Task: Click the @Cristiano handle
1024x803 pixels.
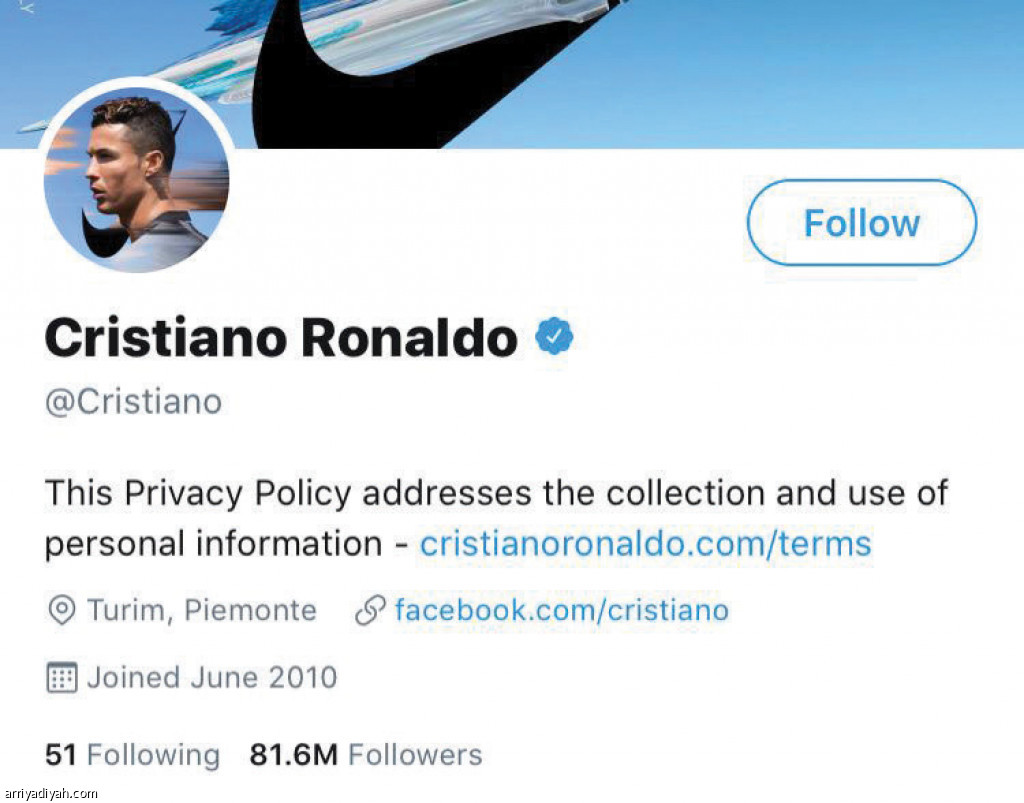Action: point(133,401)
